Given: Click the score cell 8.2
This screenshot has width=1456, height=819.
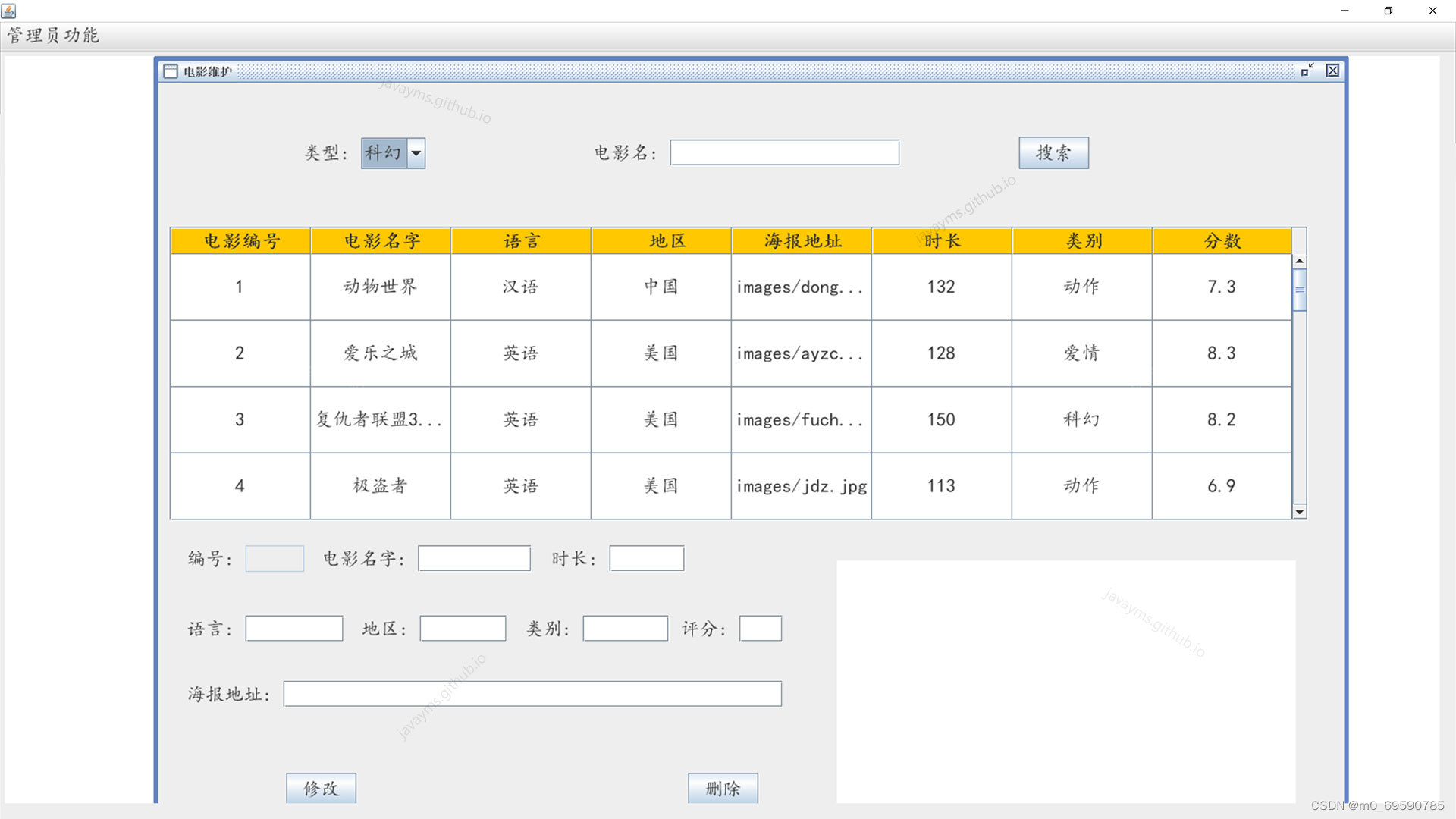Looking at the screenshot, I should point(1221,419).
